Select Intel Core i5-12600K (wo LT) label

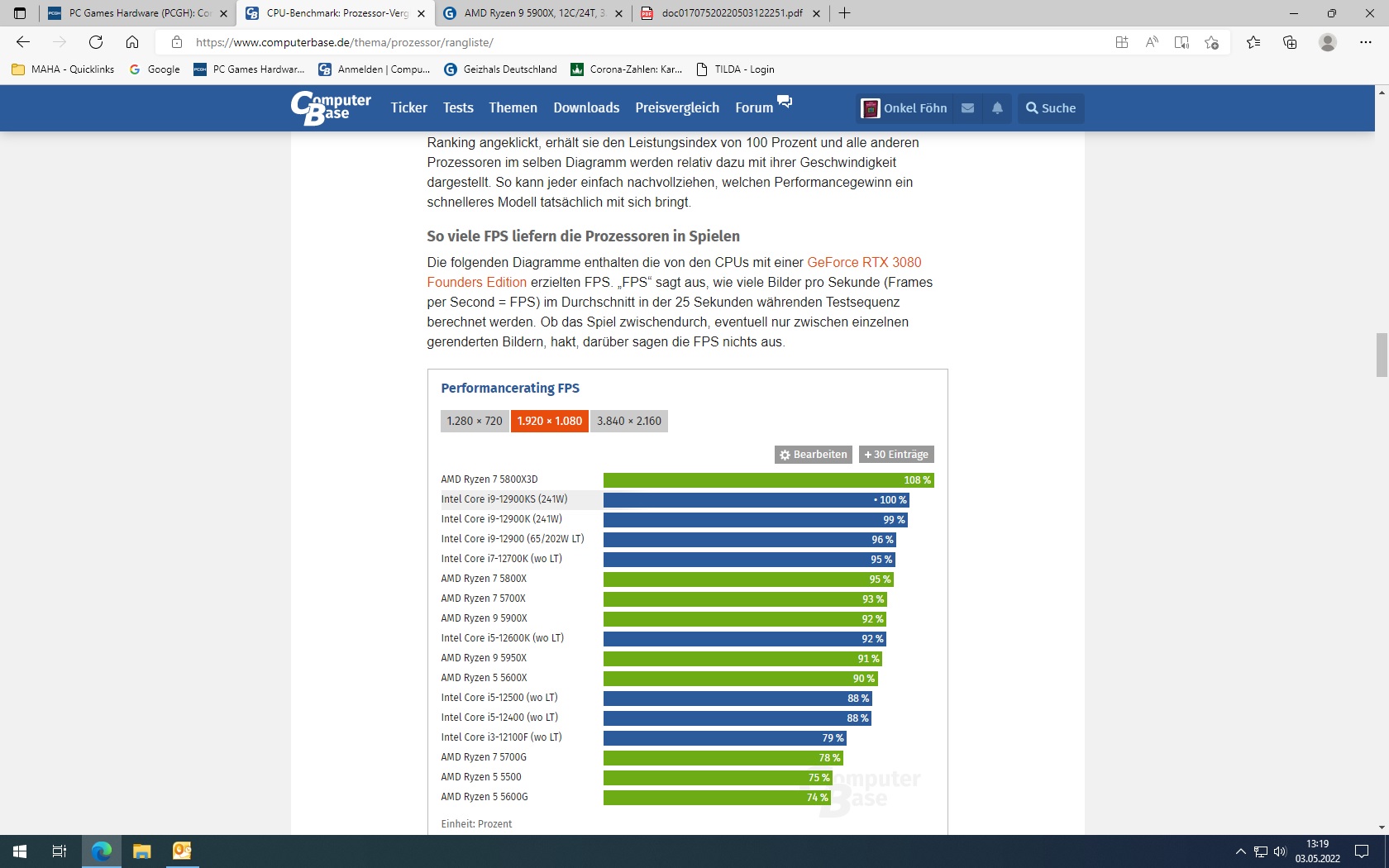[x=502, y=638]
